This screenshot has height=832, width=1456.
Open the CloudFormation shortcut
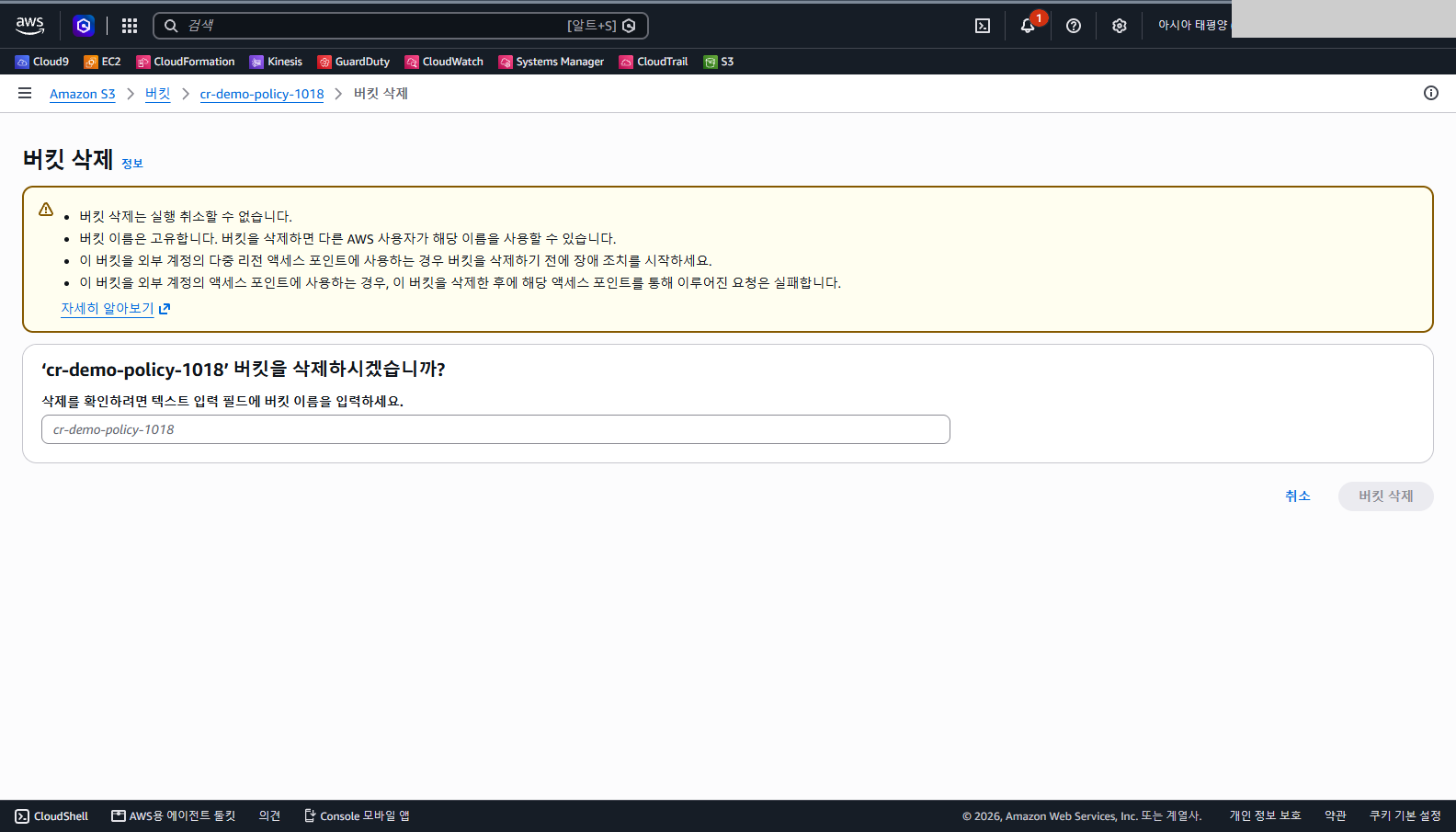186,62
